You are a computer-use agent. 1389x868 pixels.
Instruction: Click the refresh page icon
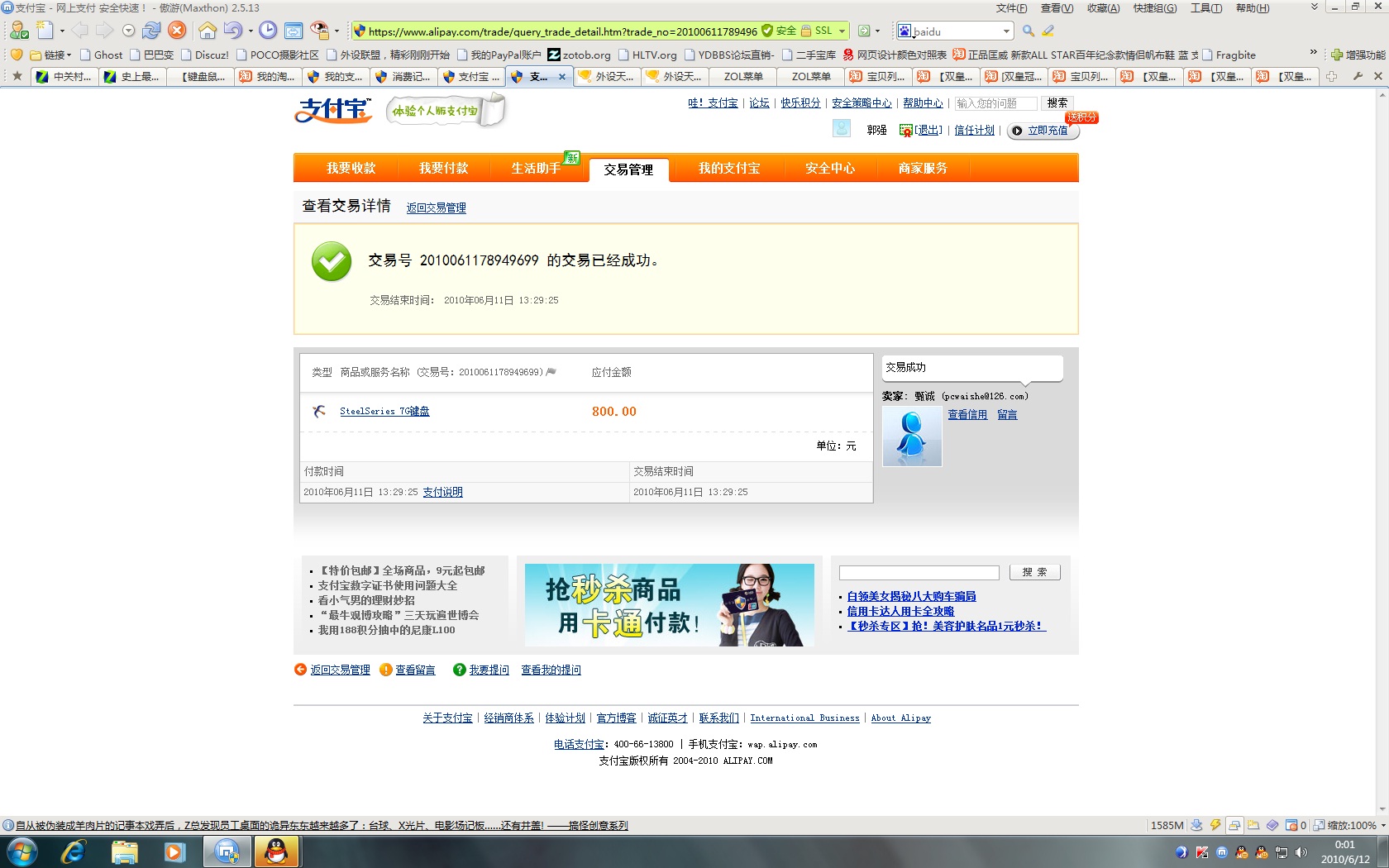[151, 31]
